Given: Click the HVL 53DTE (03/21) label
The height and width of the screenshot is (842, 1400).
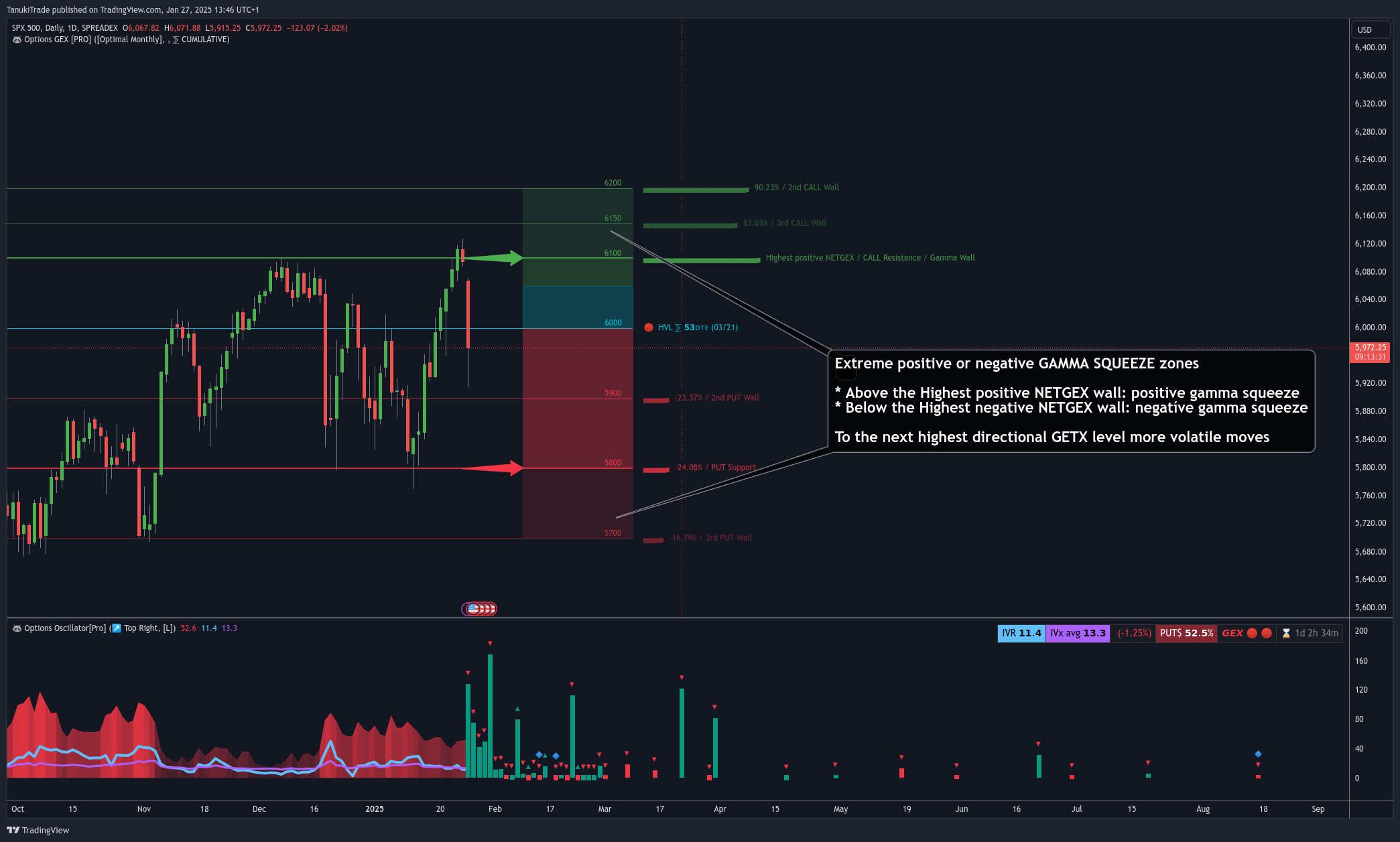Looking at the screenshot, I should 698,328.
